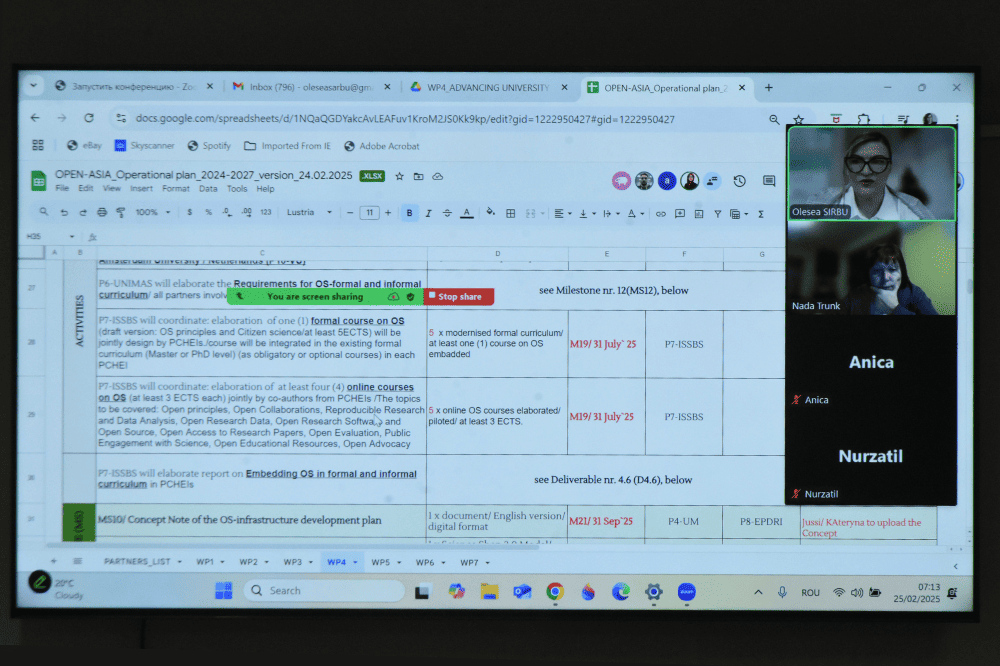Switch to WP4_ADVANCING UNIVERSITY browser tab

point(488,87)
